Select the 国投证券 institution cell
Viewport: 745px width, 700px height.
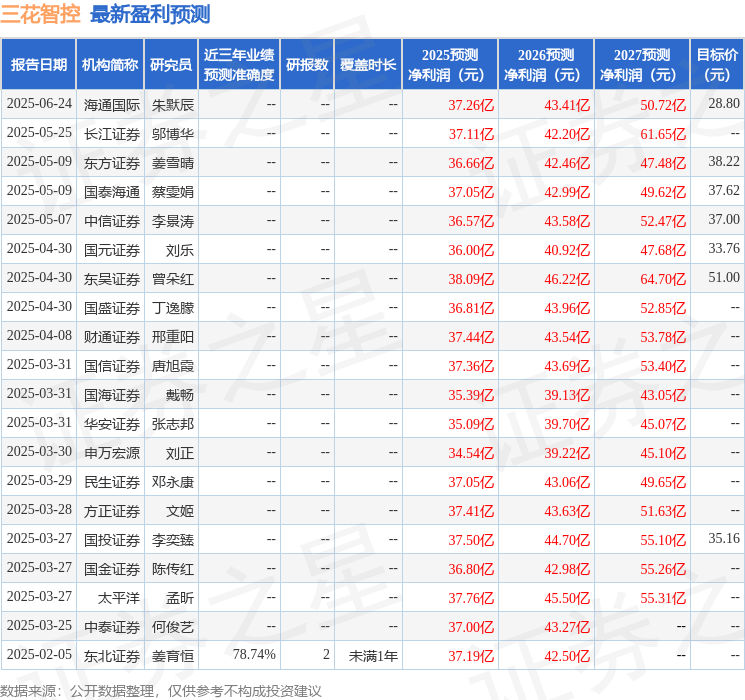[x=112, y=540]
